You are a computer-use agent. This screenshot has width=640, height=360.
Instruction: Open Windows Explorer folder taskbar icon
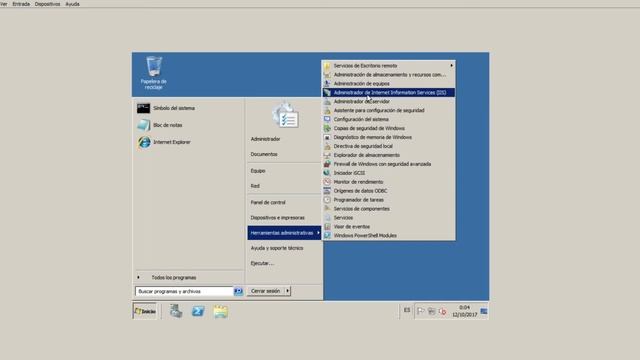(x=220, y=311)
